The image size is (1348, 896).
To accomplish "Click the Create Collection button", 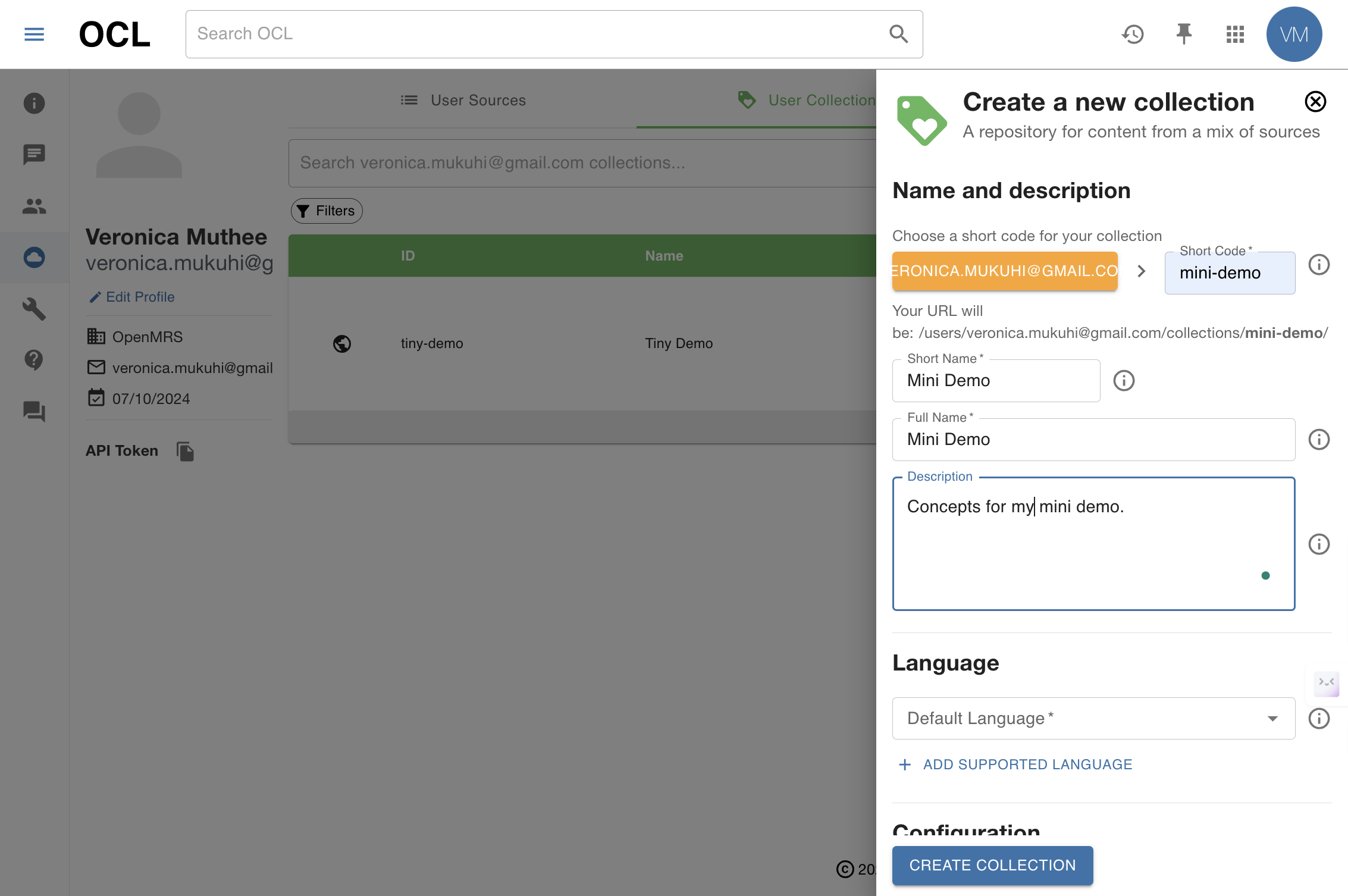I will pyautogui.click(x=992, y=865).
